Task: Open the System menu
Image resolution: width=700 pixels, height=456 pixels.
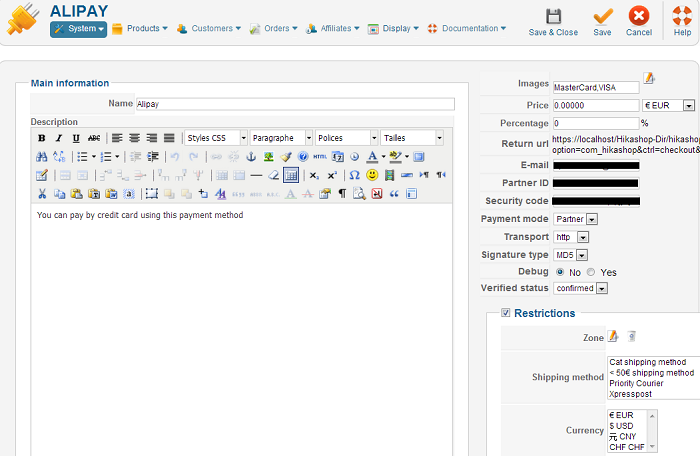Action: tap(79, 29)
